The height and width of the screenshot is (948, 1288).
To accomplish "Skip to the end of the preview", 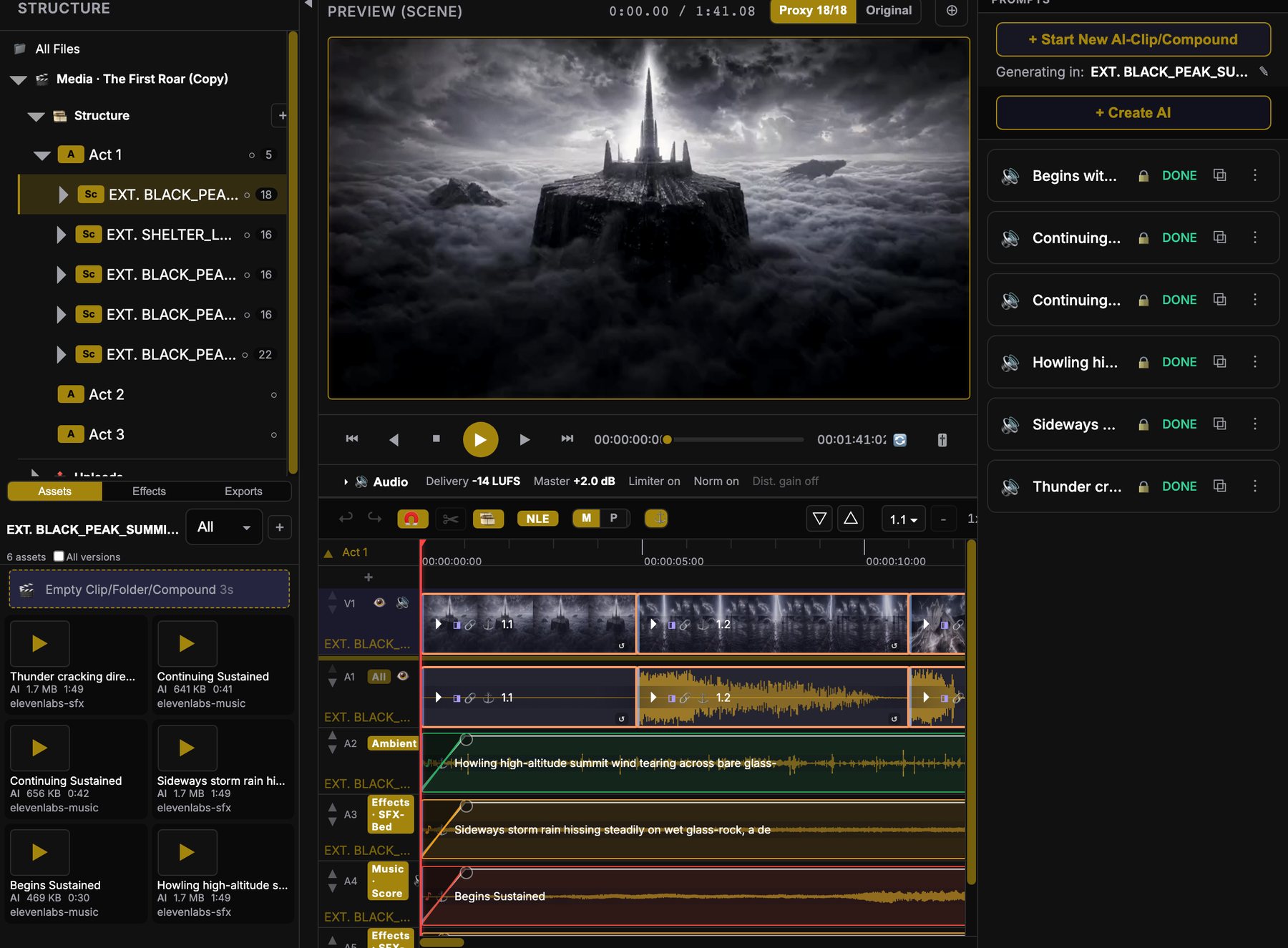I will 567,439.
